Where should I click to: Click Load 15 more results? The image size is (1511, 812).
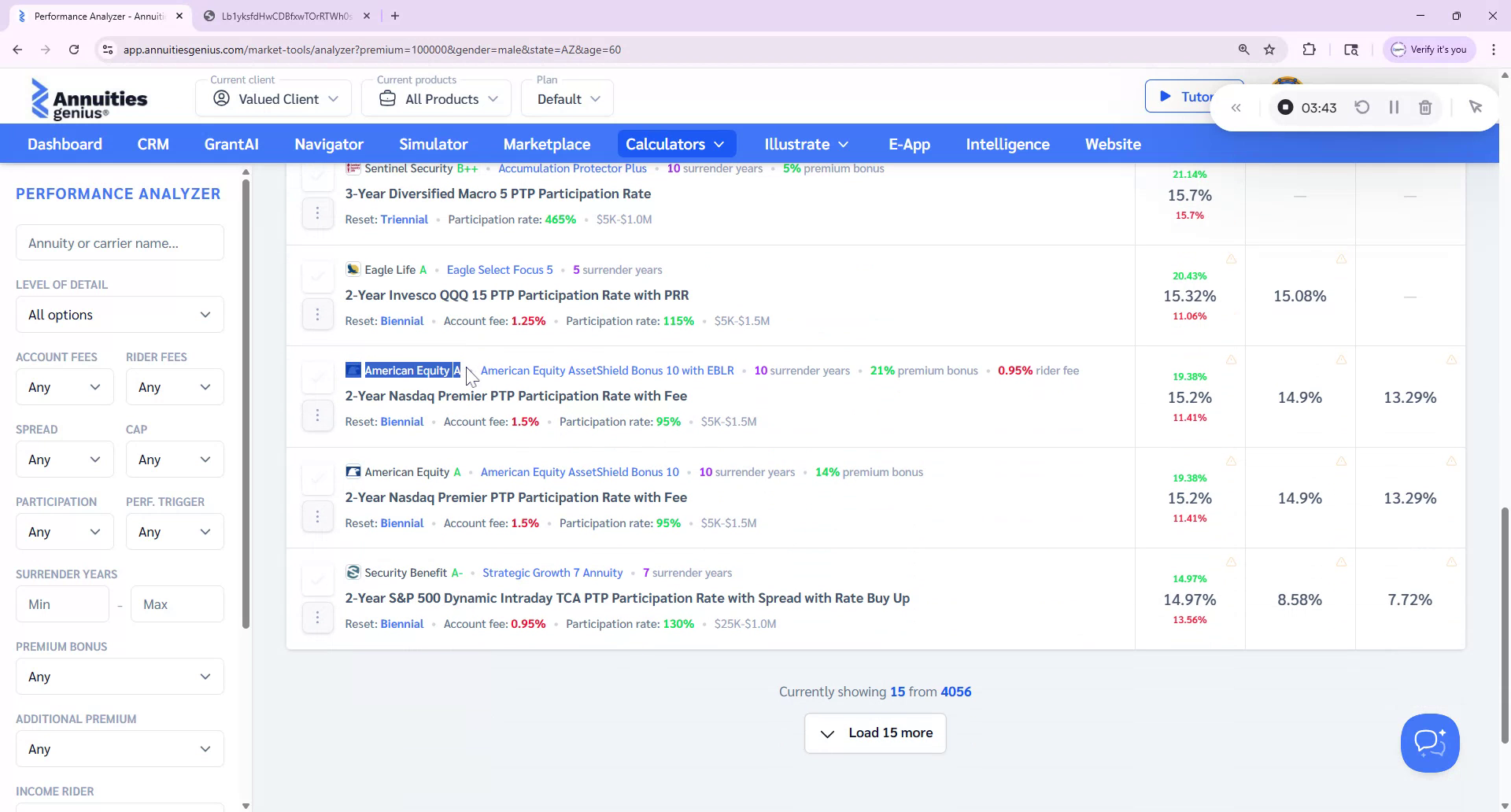coord(875,733)
